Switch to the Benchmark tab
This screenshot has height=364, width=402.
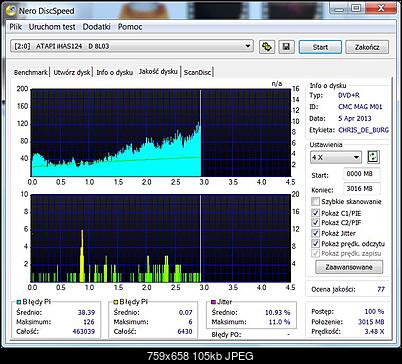(31, 72)
